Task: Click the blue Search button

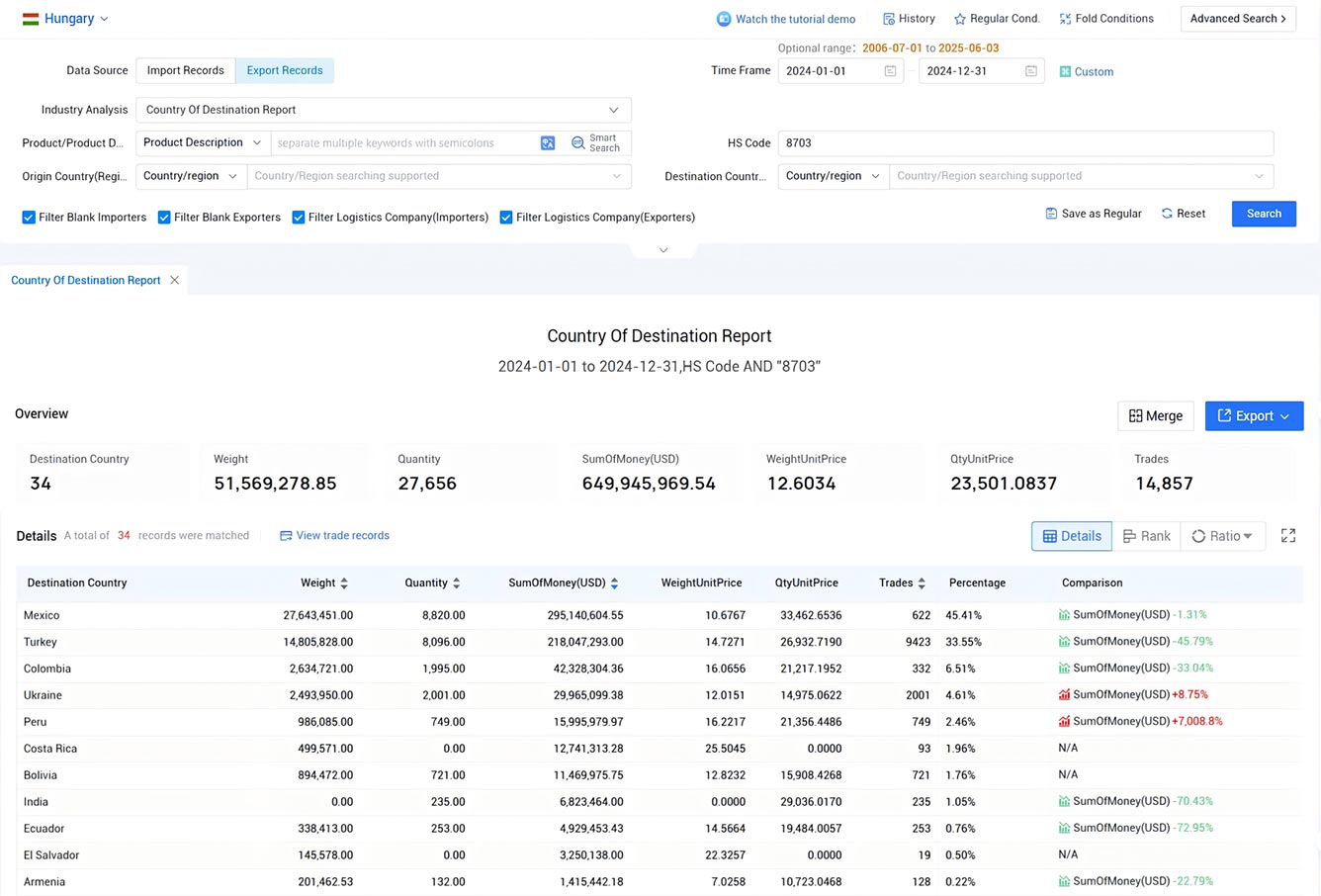Action: (x=1263, y=214)
